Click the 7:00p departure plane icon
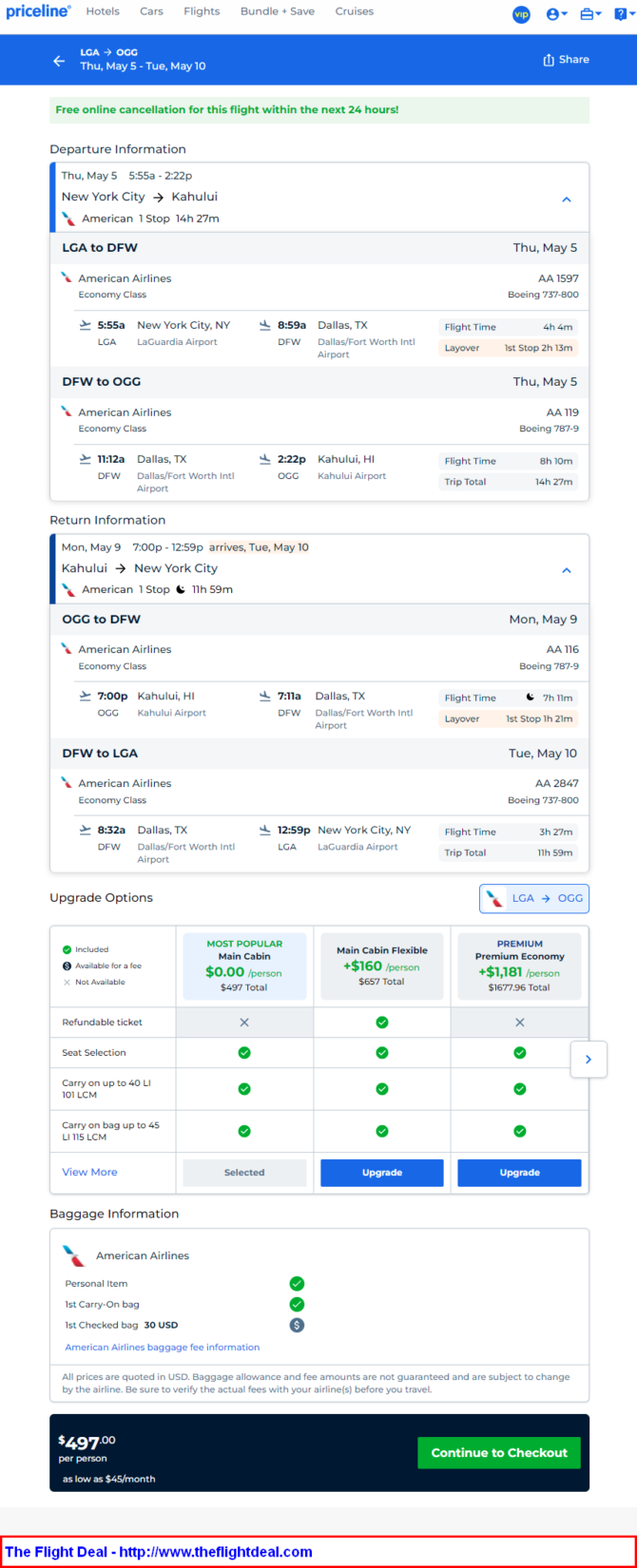The image size is (637, 1568). coord(86,696)
